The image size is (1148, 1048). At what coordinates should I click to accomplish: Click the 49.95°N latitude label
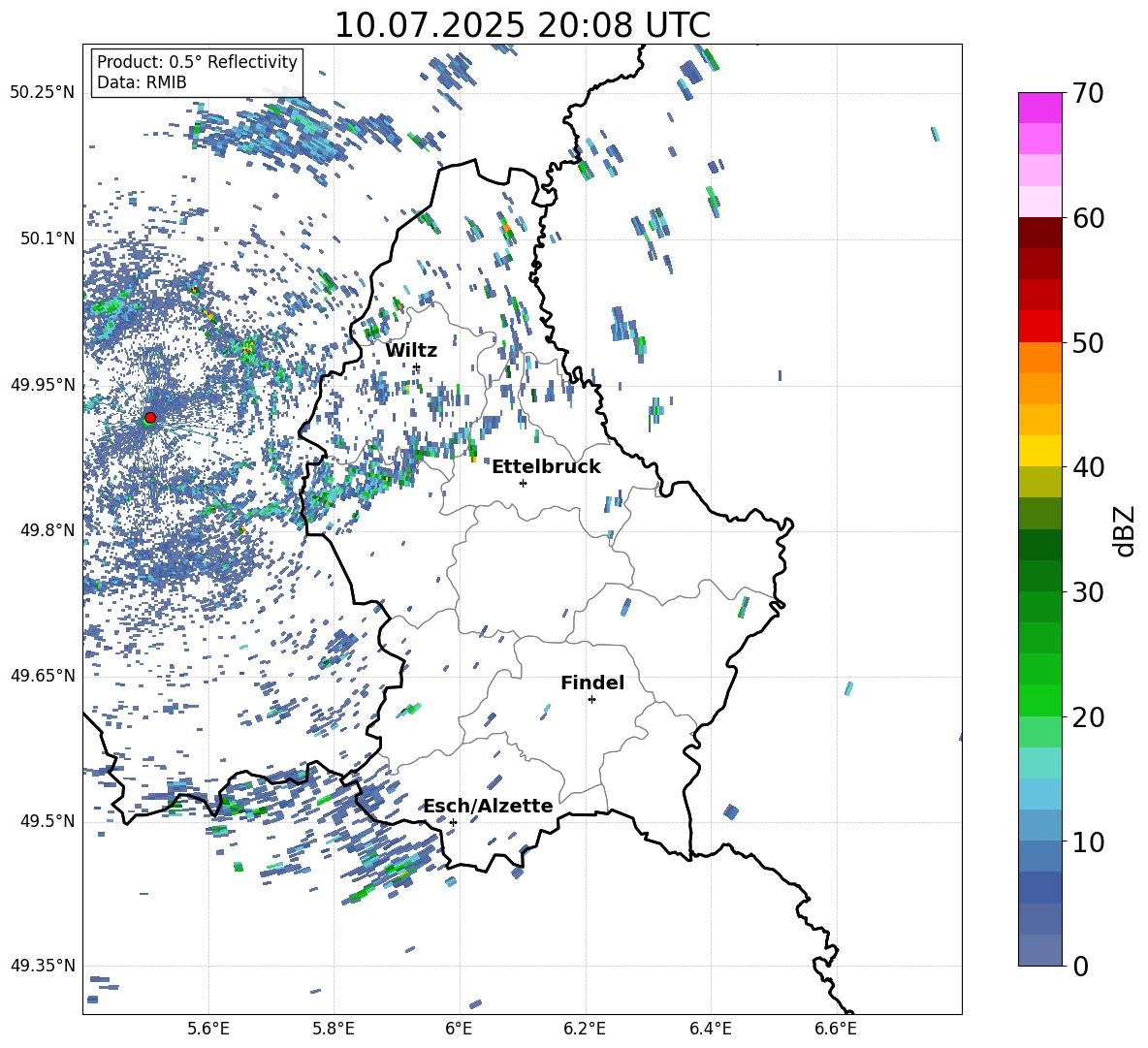[x=43, y=384]
